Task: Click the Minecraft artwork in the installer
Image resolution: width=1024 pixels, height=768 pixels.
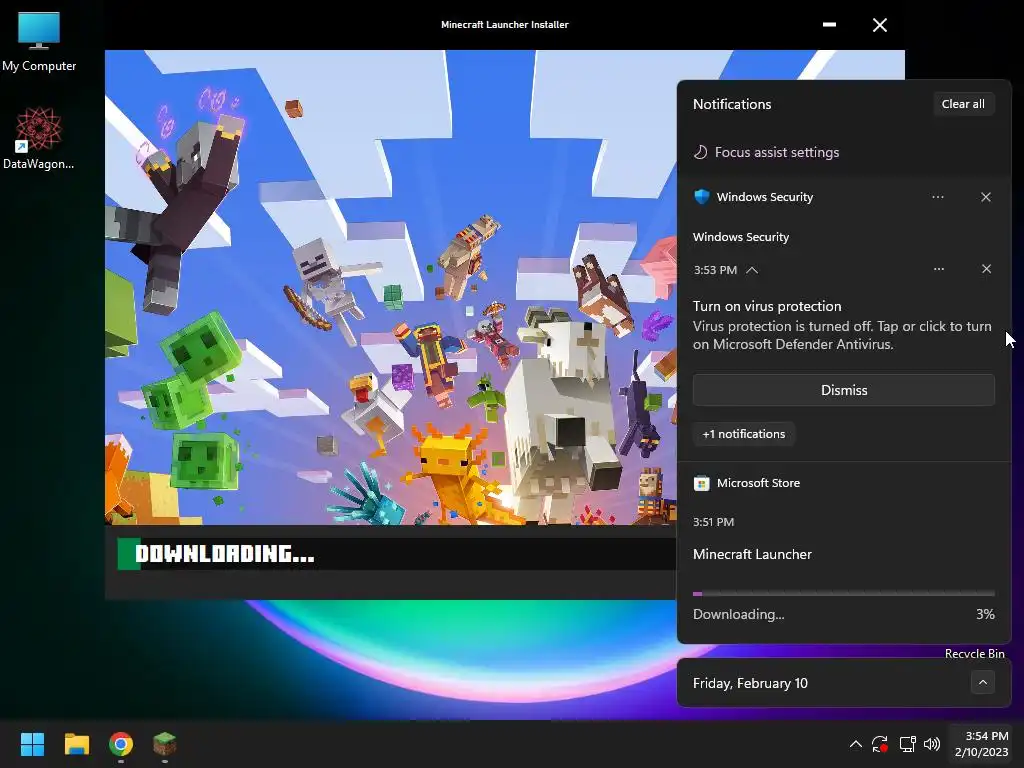Action: tap(391, 287)
